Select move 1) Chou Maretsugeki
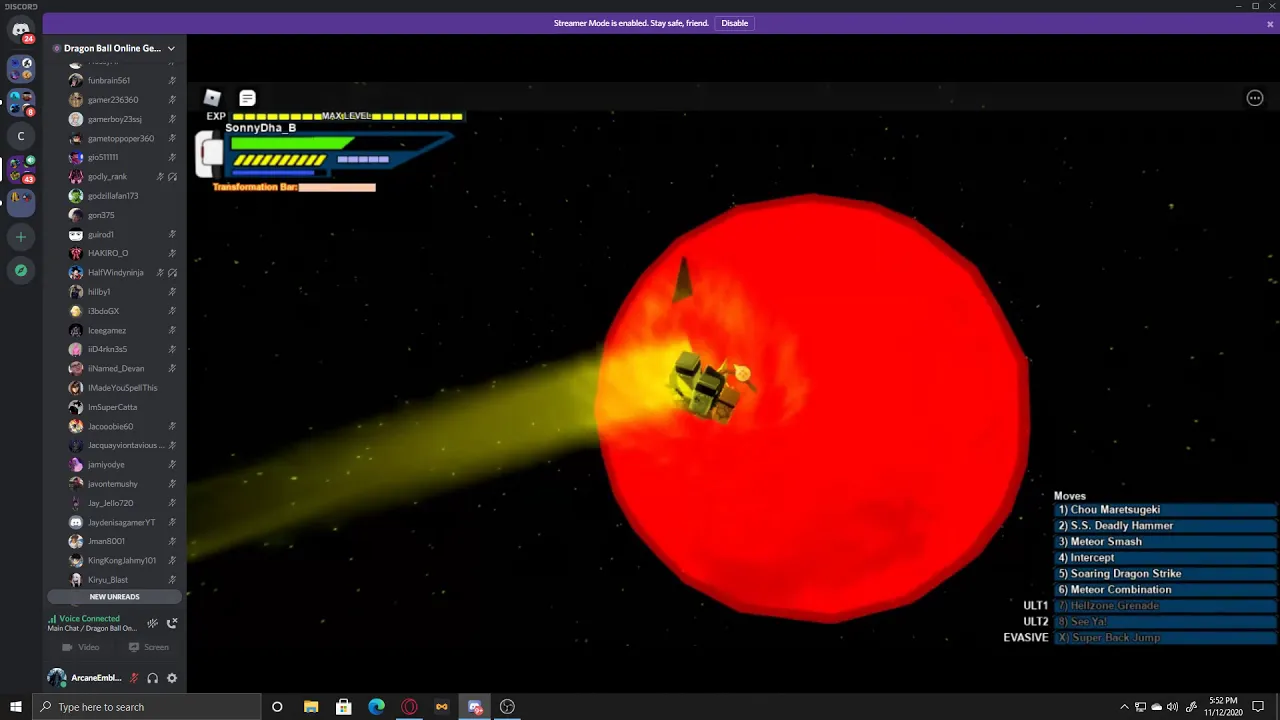This screenshot has height=720, width=1280. click(x=1165, y=510)
